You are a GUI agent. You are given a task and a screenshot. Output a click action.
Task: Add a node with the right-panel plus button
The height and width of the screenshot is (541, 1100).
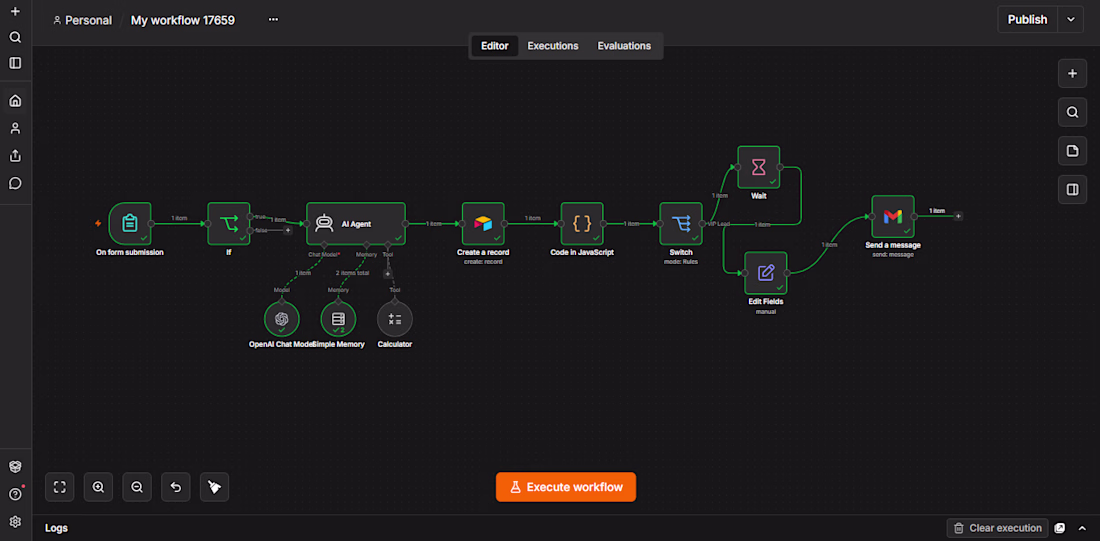1072,74
